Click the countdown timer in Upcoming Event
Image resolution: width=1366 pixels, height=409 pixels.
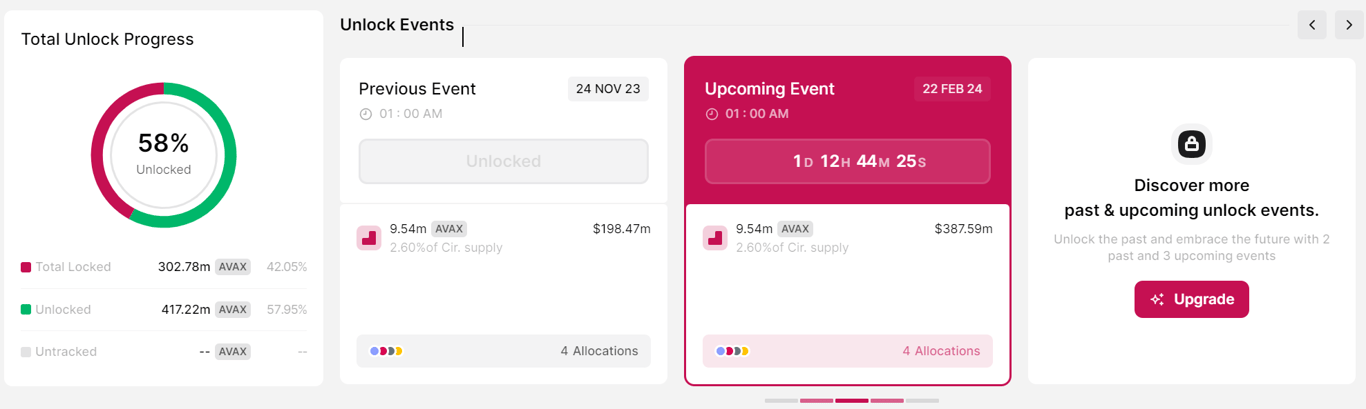coord(847,161)
